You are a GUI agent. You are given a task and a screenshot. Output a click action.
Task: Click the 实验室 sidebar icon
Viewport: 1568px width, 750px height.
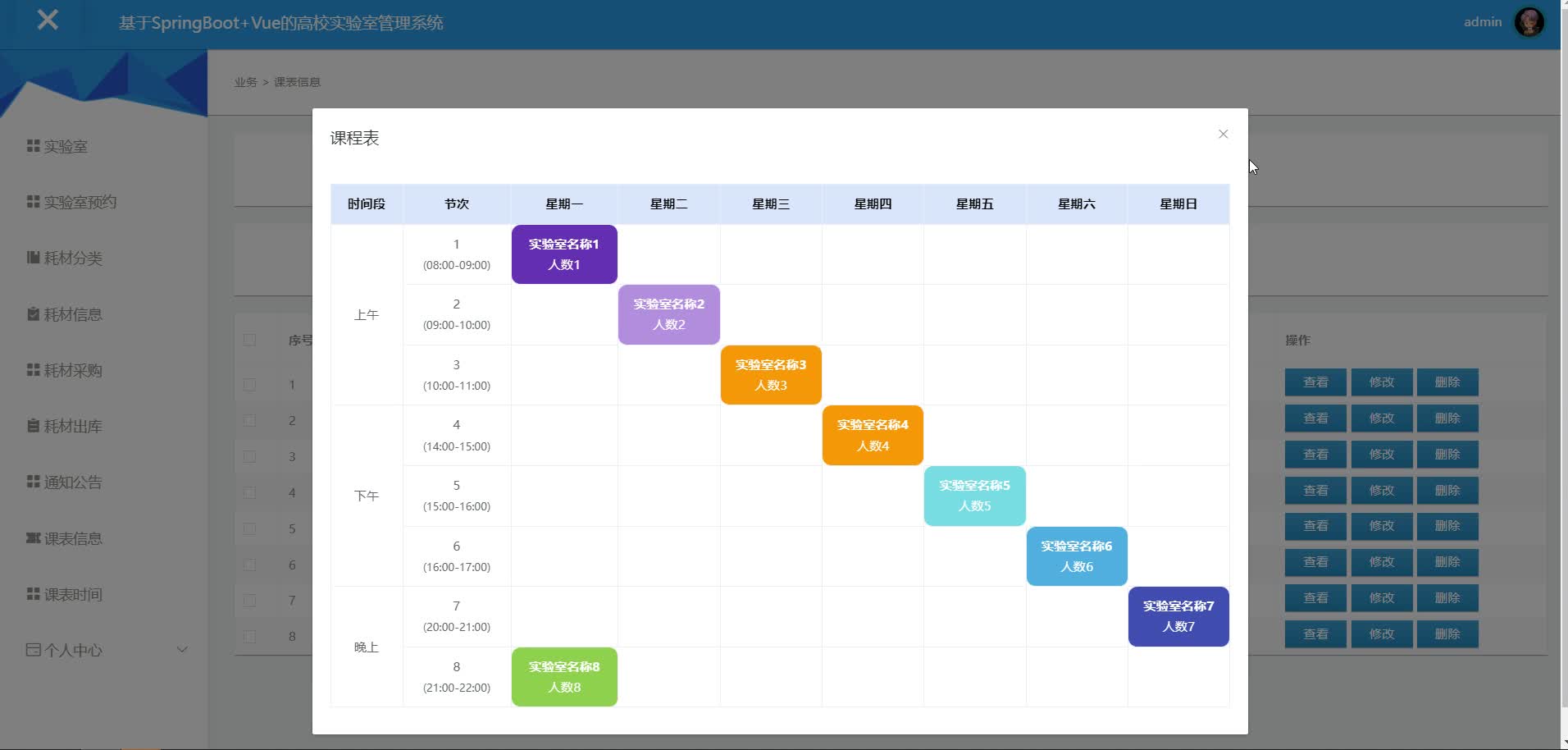coord(33,146)
